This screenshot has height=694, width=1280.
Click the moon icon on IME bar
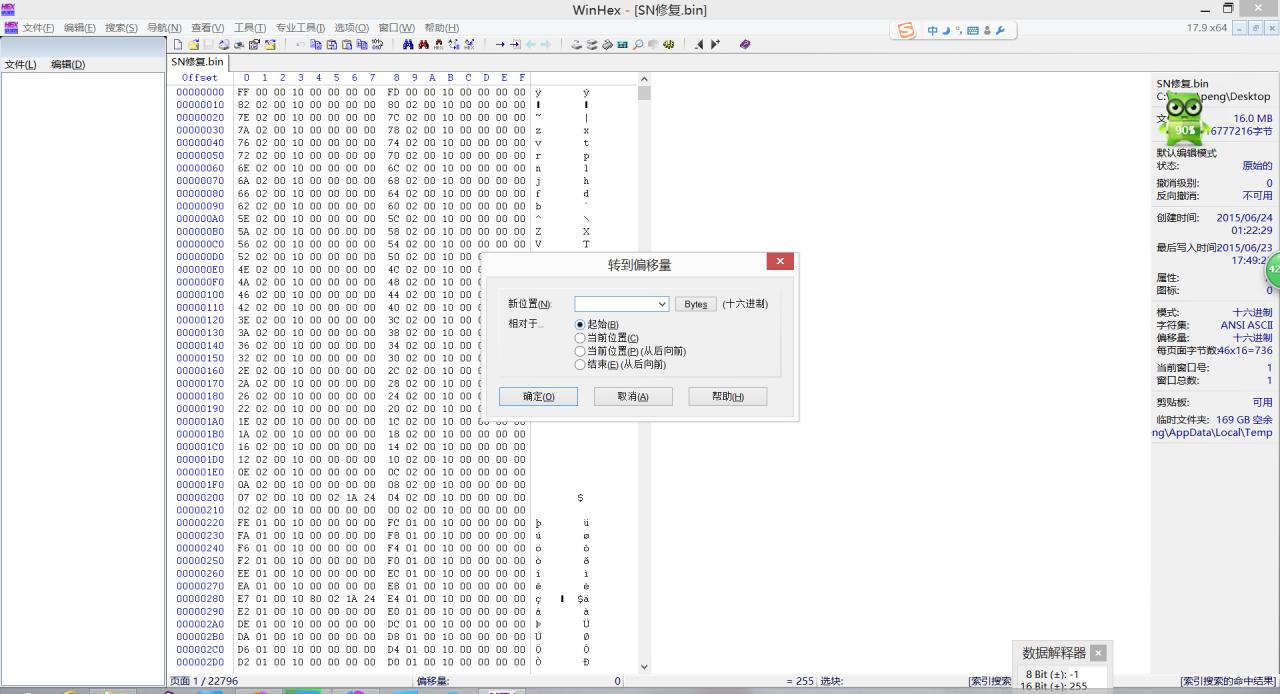pyautogui.click(x=945, y=31)
